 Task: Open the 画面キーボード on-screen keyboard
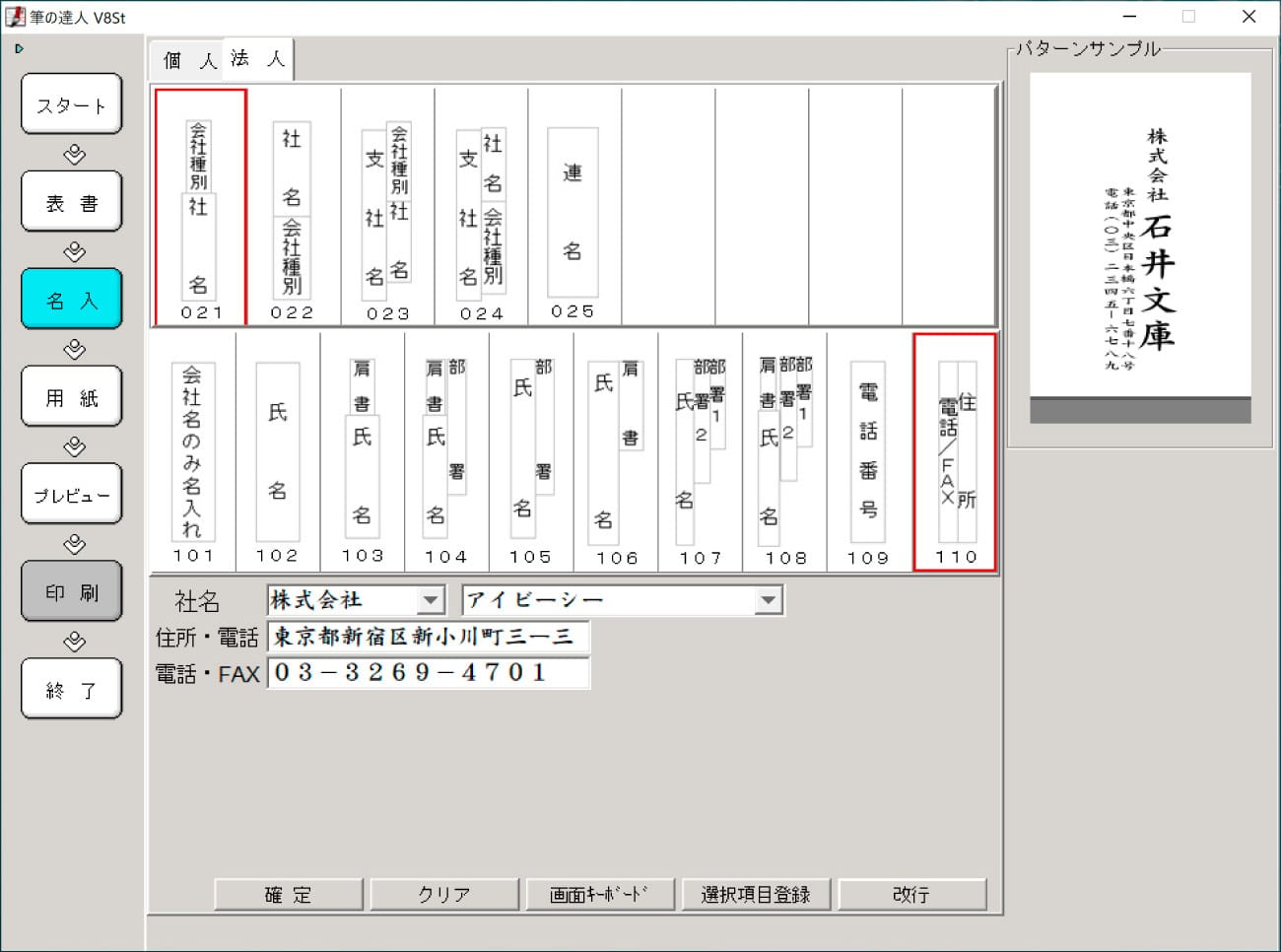600,894
